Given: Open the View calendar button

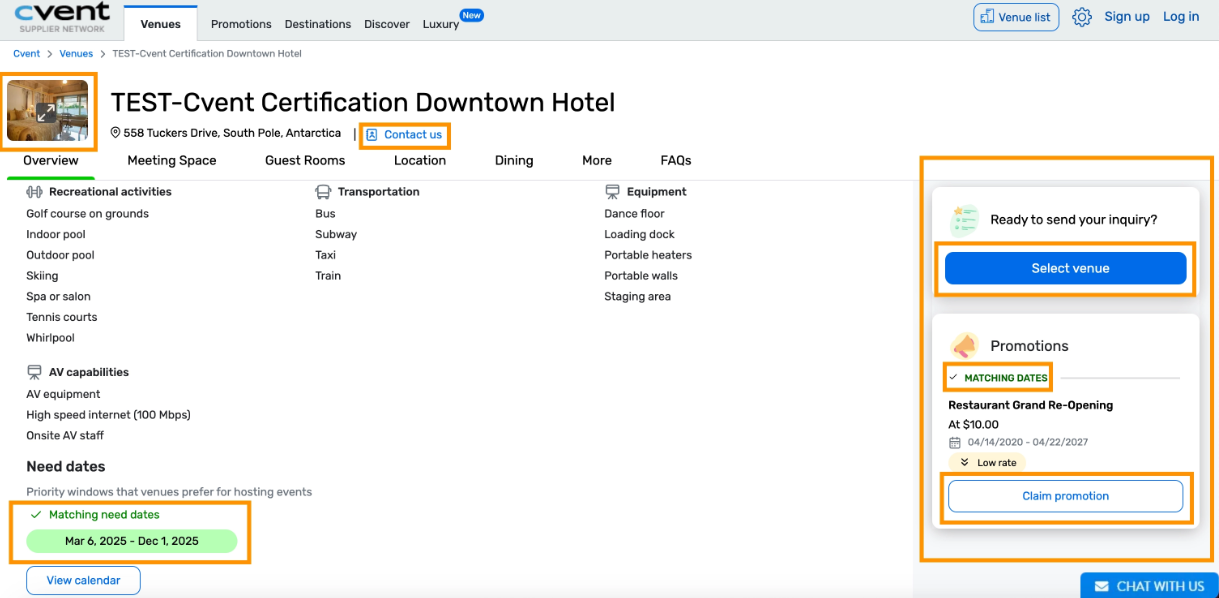Looking at the screenshot, I should [83, 580].
